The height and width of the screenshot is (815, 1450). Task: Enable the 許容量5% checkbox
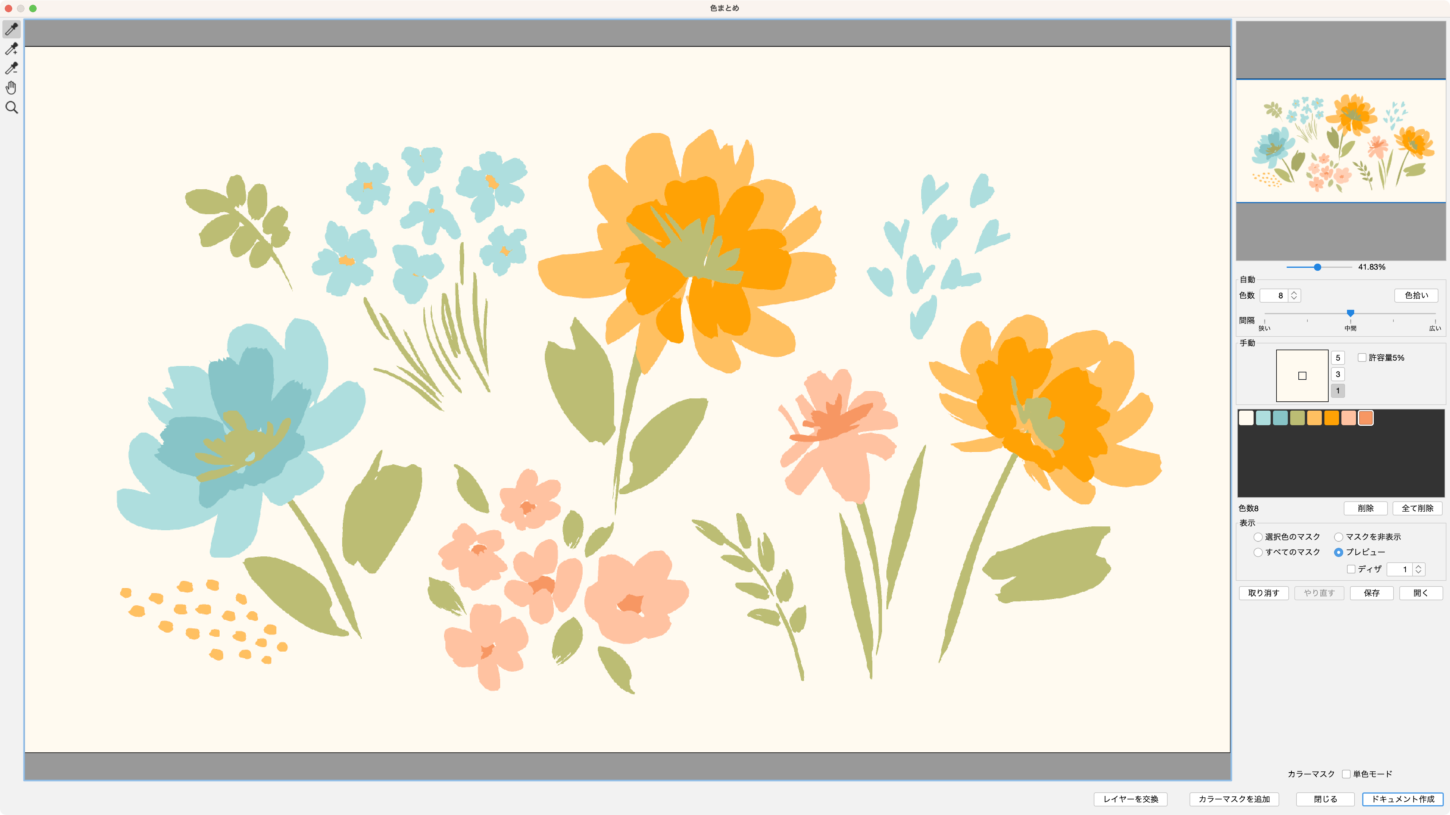pos(1362,358)
